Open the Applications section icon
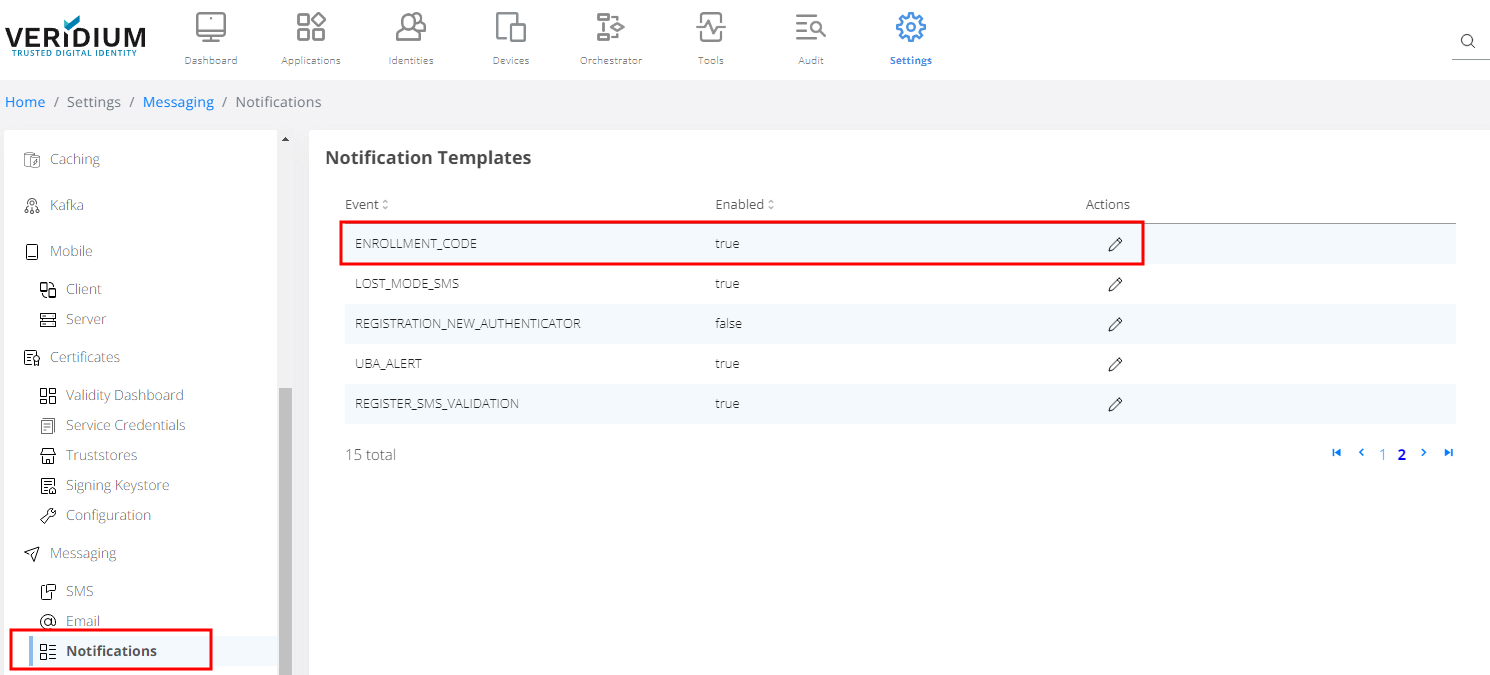The height and width of the screenshot is (675, 1490). click(311, 39)
